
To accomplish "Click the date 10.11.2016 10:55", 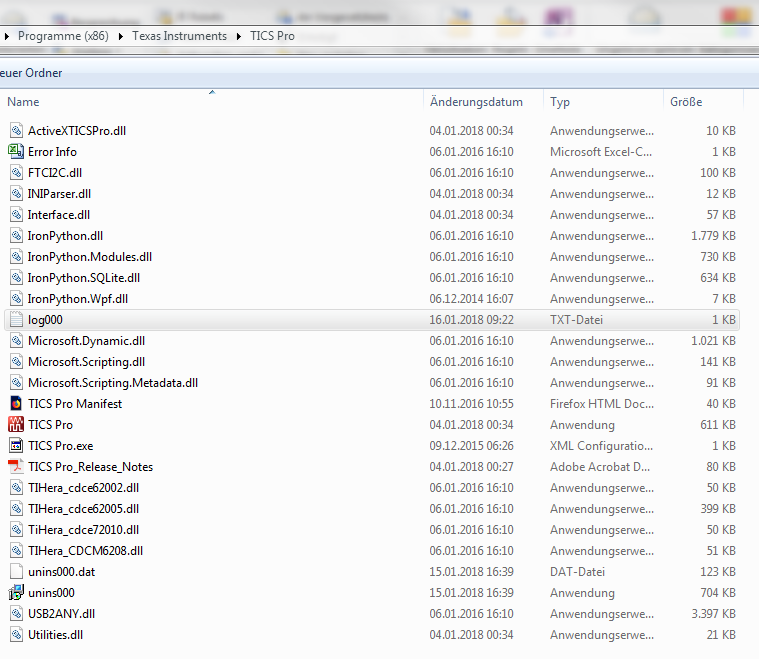I will 471,404.
